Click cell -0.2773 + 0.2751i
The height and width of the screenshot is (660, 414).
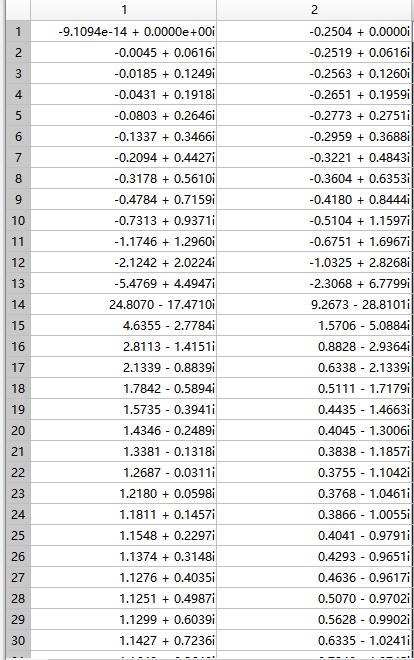tap(314, 115)
